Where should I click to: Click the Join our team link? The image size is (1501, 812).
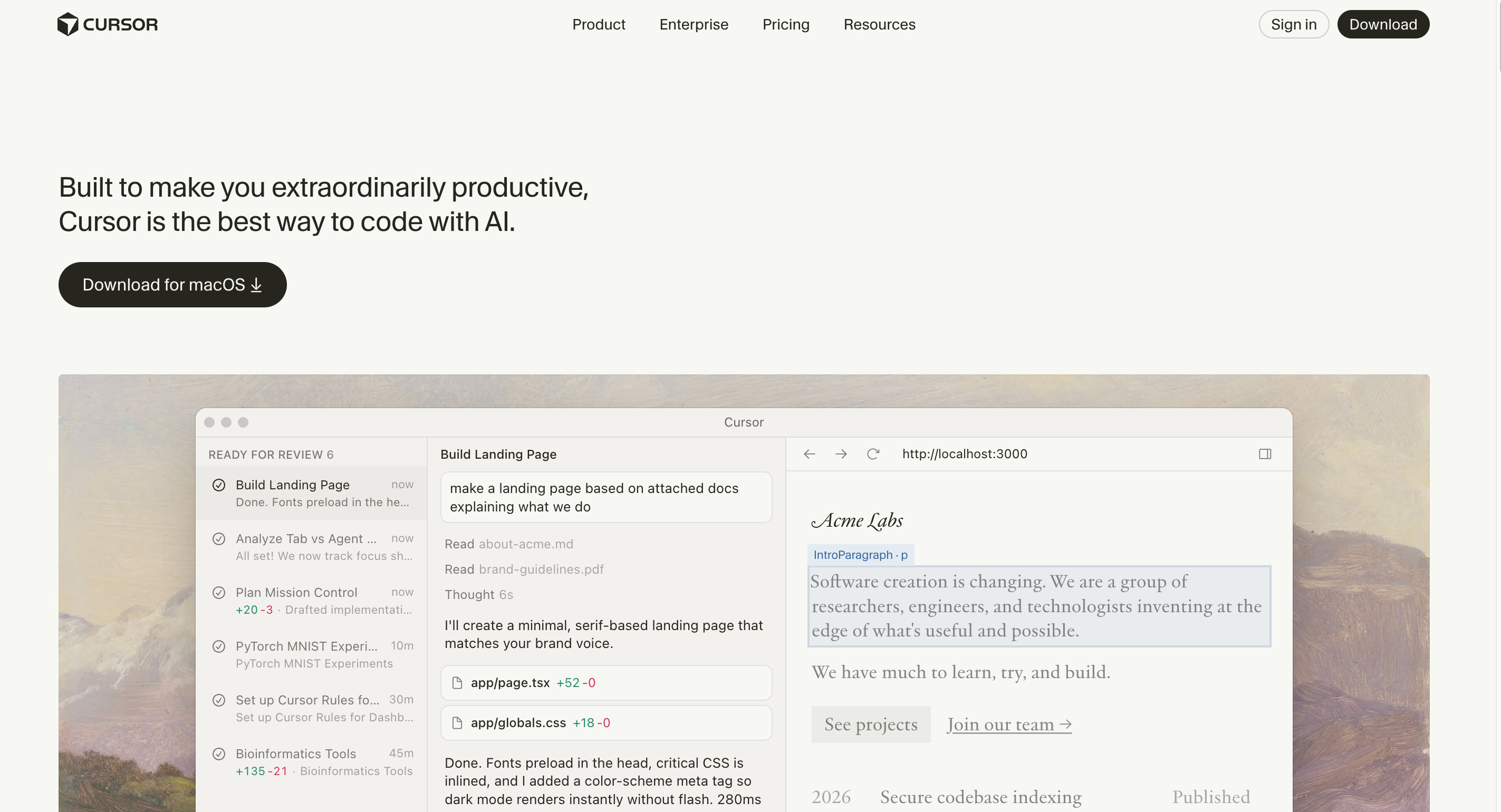[x=1008, y=724]
